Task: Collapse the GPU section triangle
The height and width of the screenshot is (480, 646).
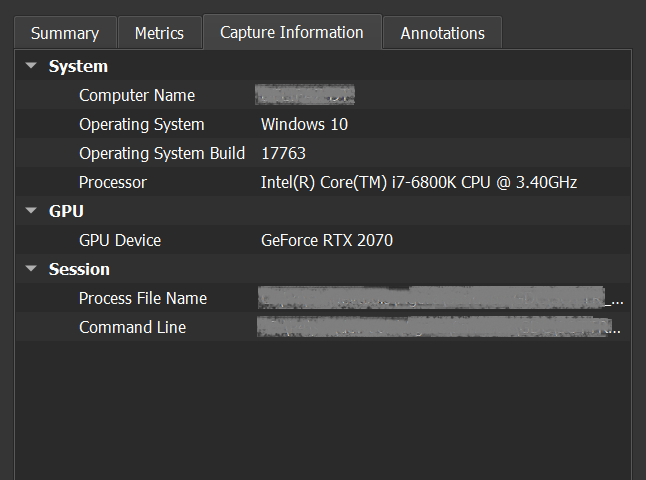Action: tap(31, 212)
